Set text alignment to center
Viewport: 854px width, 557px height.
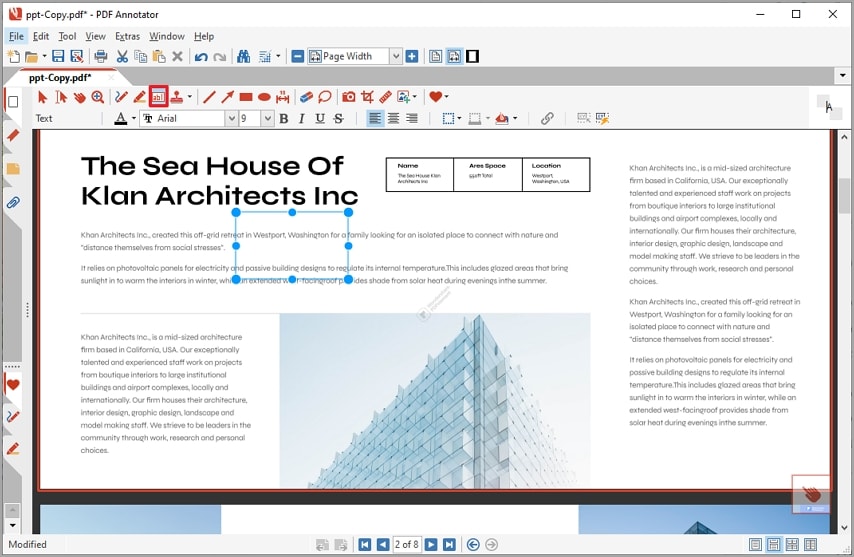point(393,118)
